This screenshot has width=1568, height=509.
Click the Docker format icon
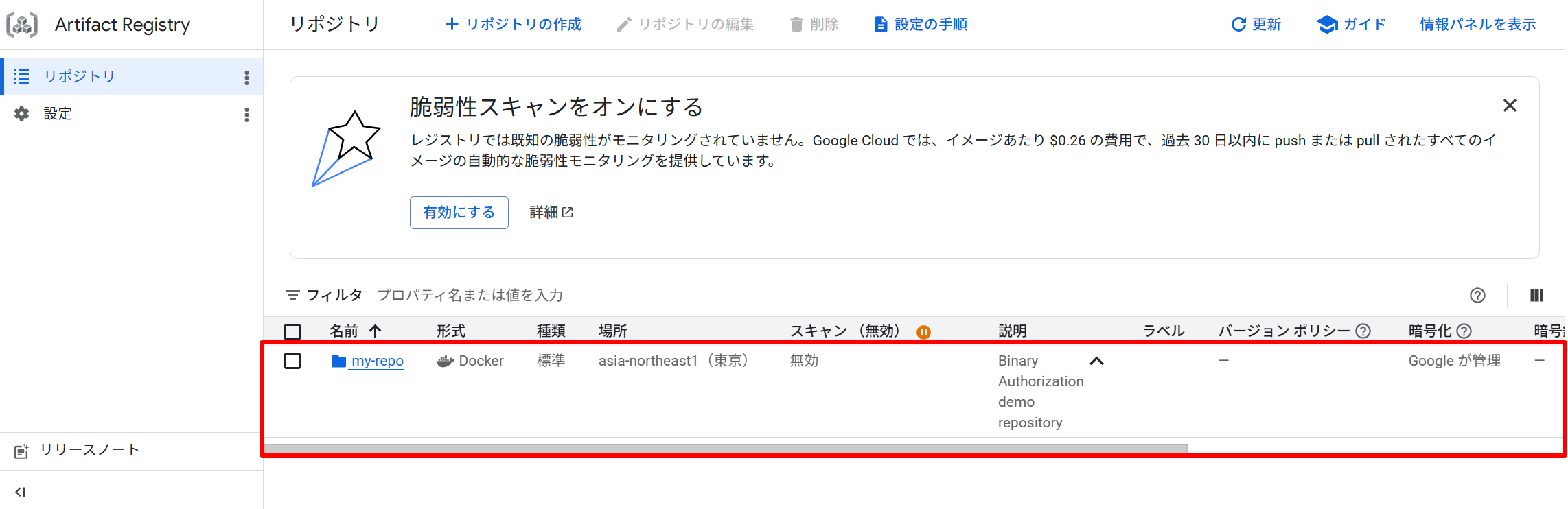tap(446, 361)
